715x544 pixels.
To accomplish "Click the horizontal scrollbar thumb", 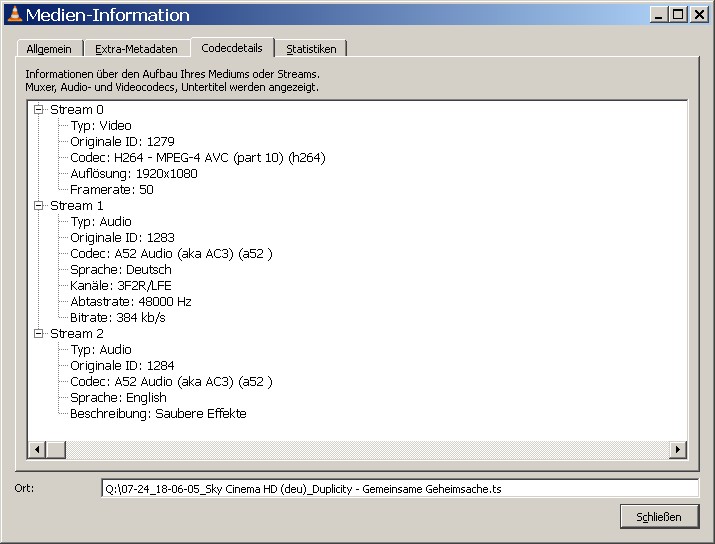I will (56, 450).
